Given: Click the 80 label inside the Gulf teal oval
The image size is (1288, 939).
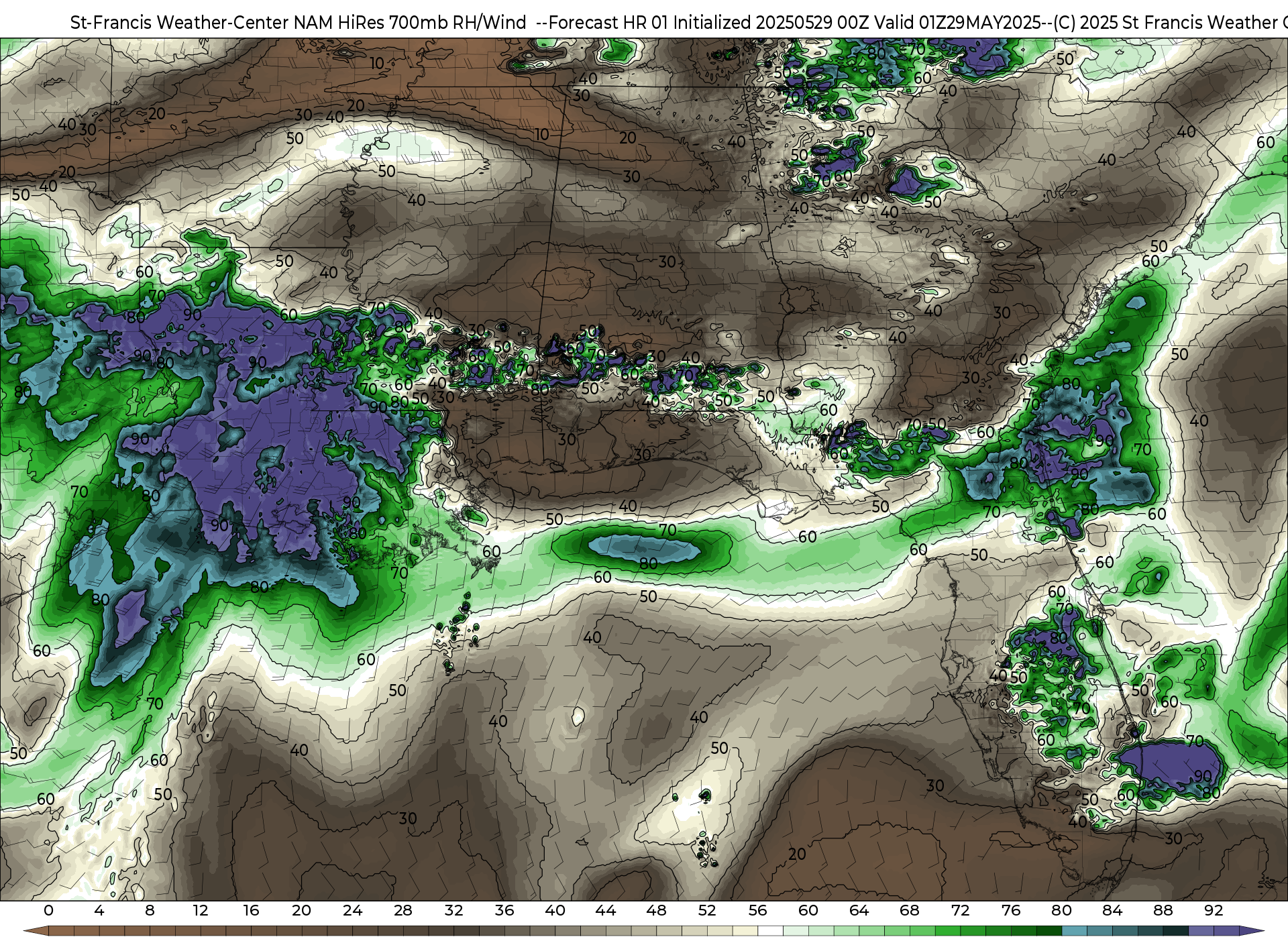Looking at the screenshot, I should [x=648, y=563].
